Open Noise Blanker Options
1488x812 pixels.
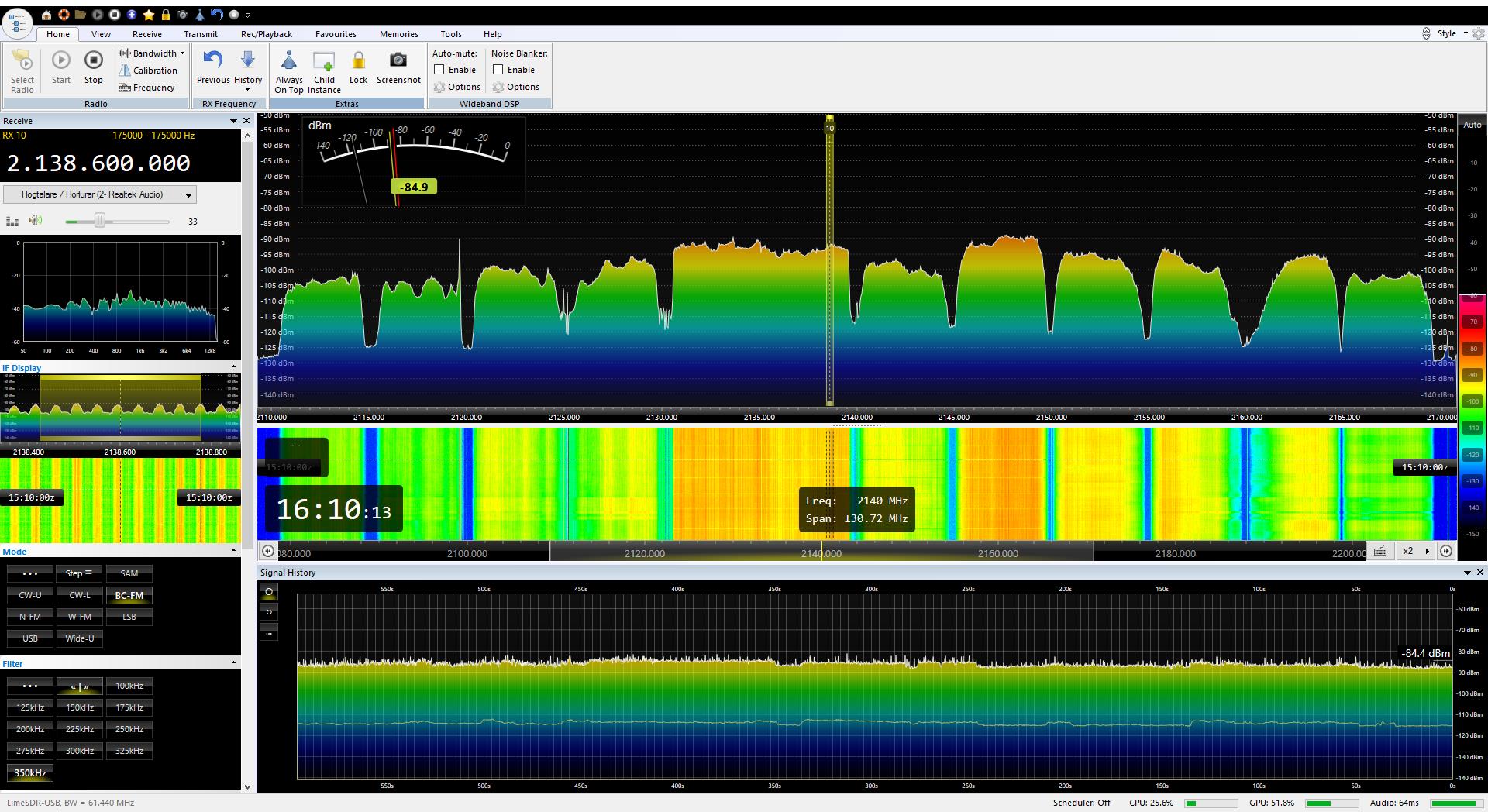click(516, 87)
